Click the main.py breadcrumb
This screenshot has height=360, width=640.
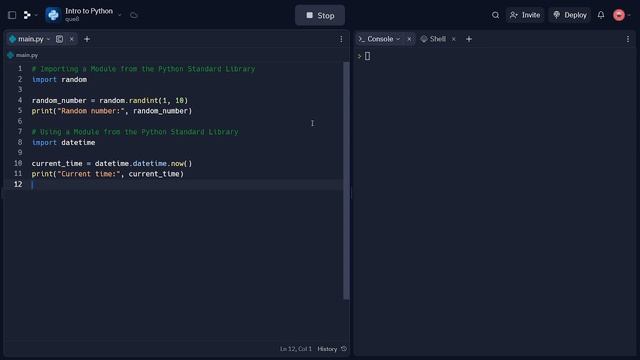(x=23, y=55)
